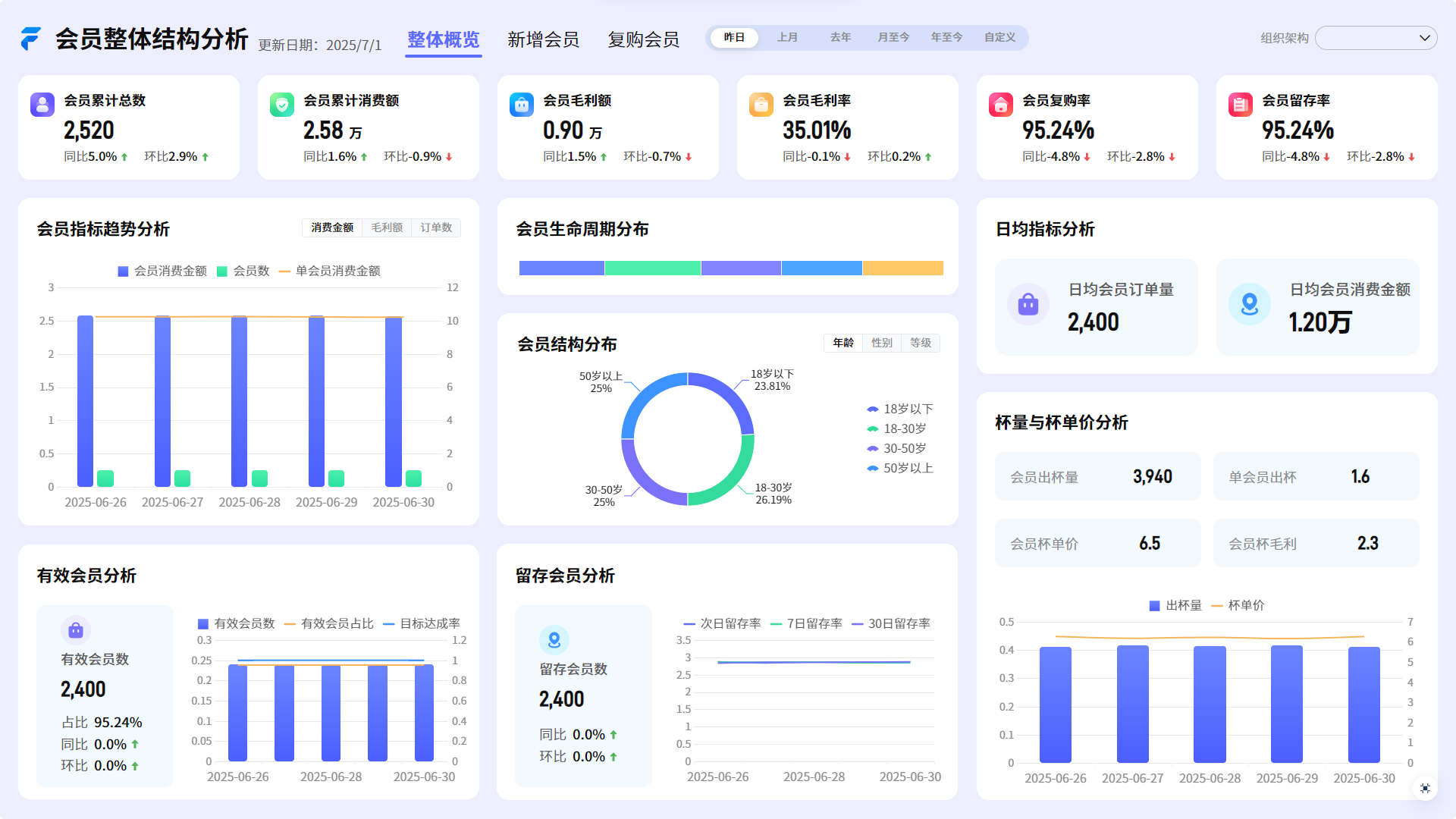Click the settings icon at bottom-right corner
This screenshot has width=1456, height=819.
coord(1425,789)
